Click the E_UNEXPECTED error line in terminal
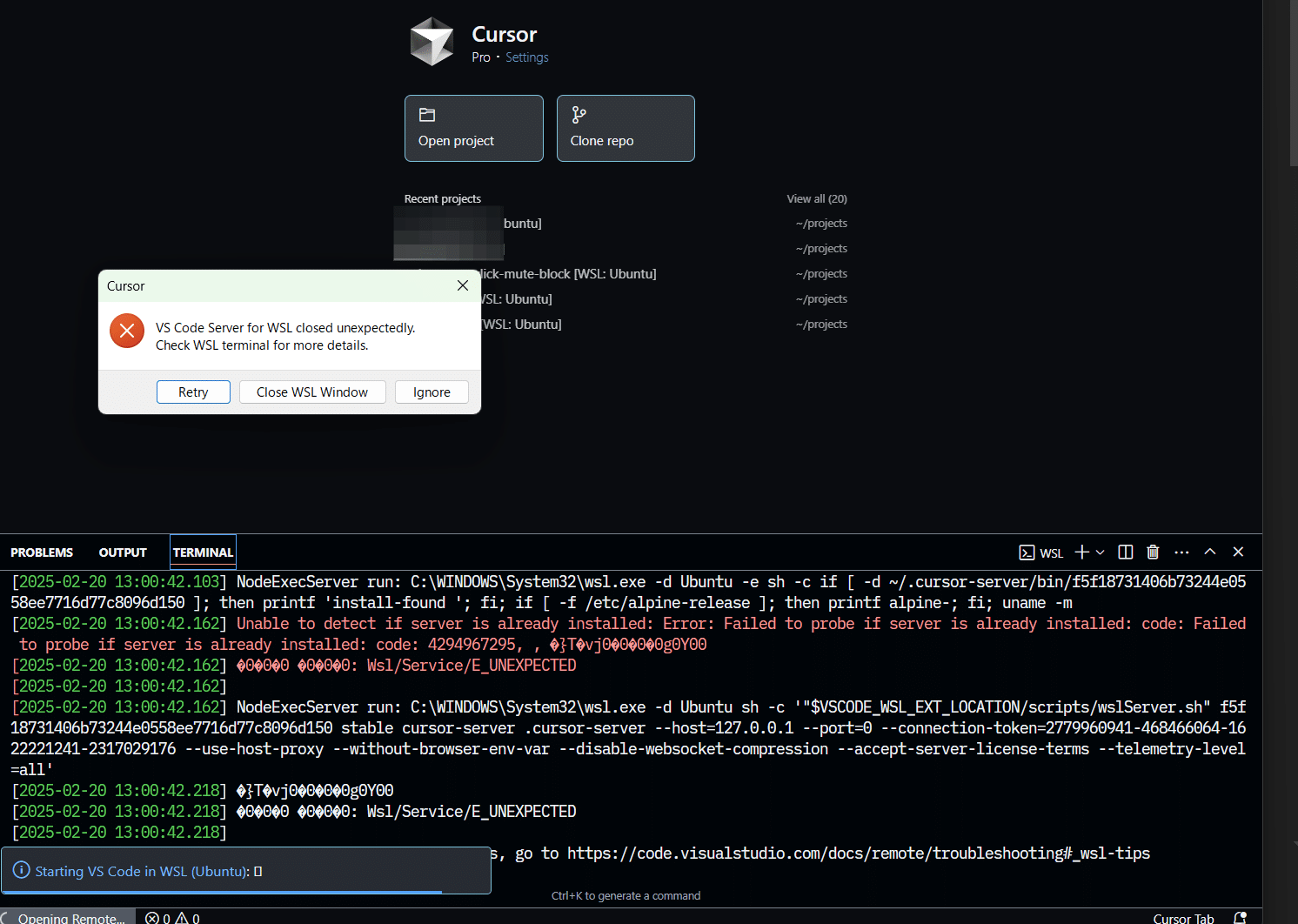The height and width of the screenshot is (924, 1298). tap(406, 666)
